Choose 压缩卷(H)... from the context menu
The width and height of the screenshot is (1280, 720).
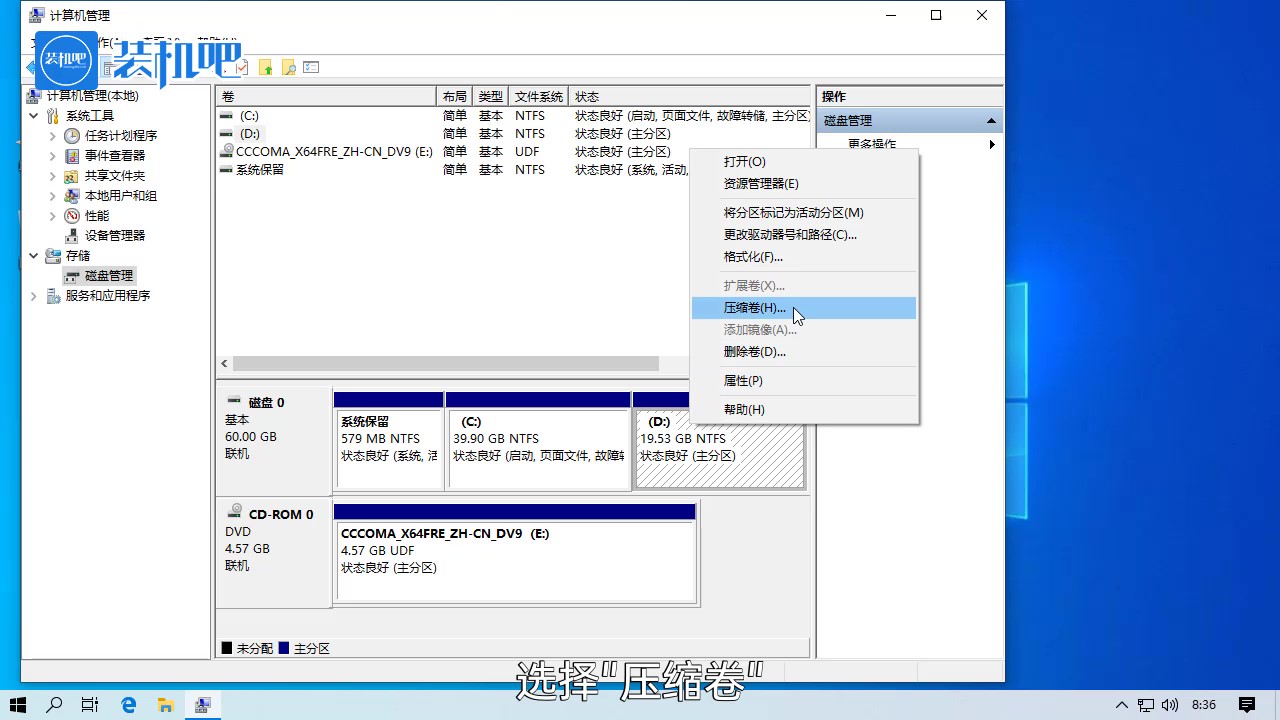point(755,308)
